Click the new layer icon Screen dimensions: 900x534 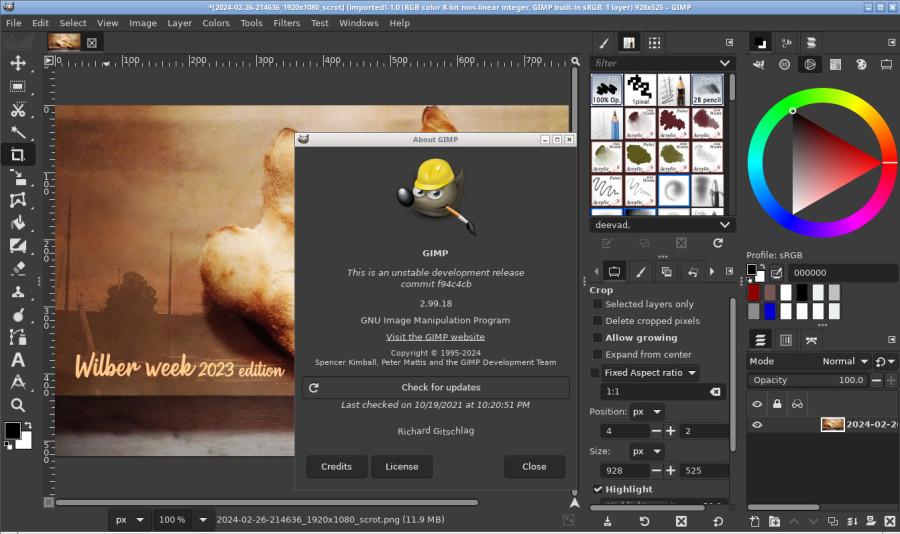tap(755, 521)
